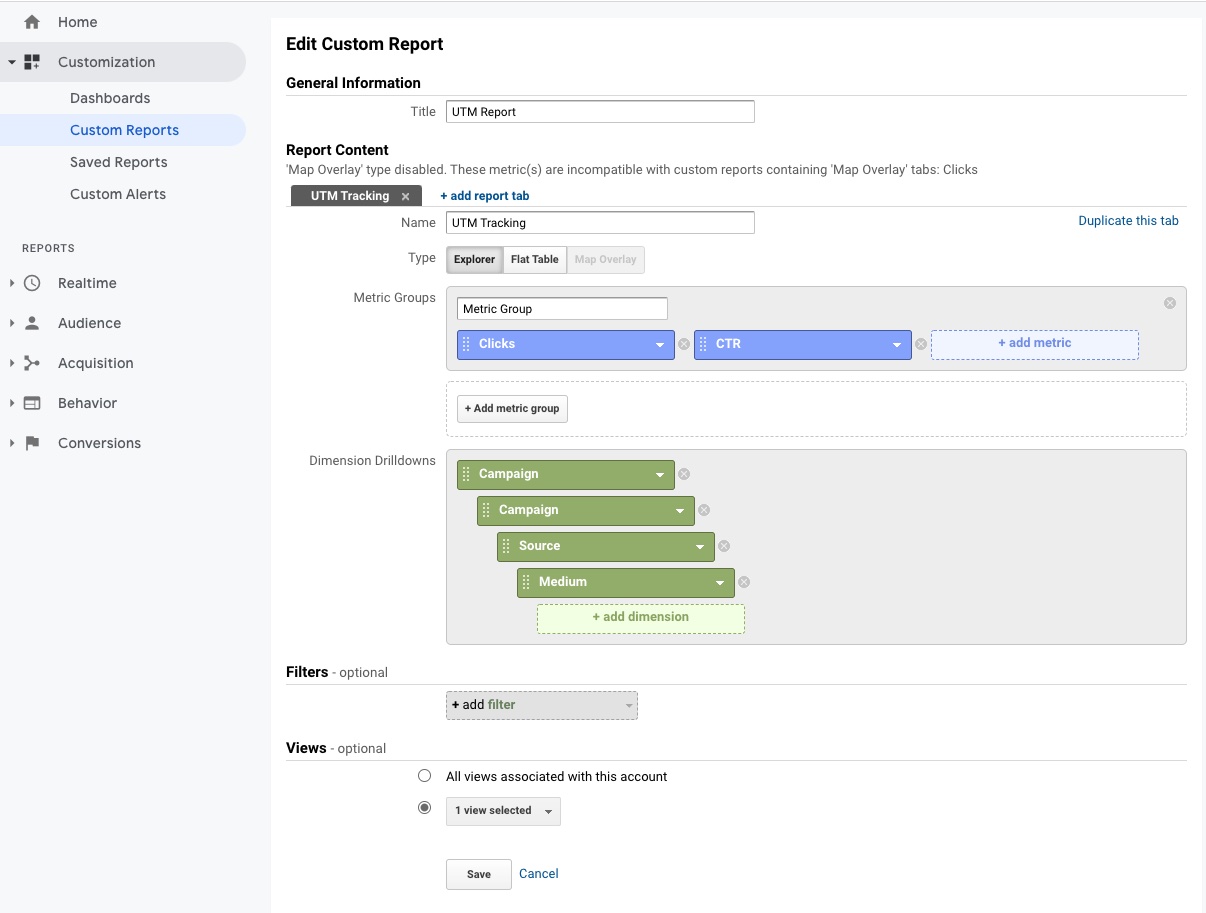
Task: Select All views associated with this account
Action: 425,776
